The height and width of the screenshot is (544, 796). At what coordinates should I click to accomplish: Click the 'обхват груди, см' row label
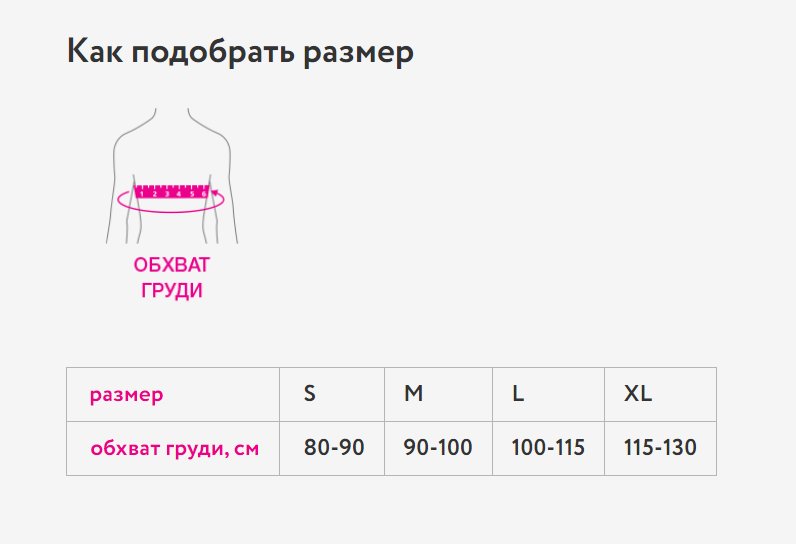click(174, 448)
